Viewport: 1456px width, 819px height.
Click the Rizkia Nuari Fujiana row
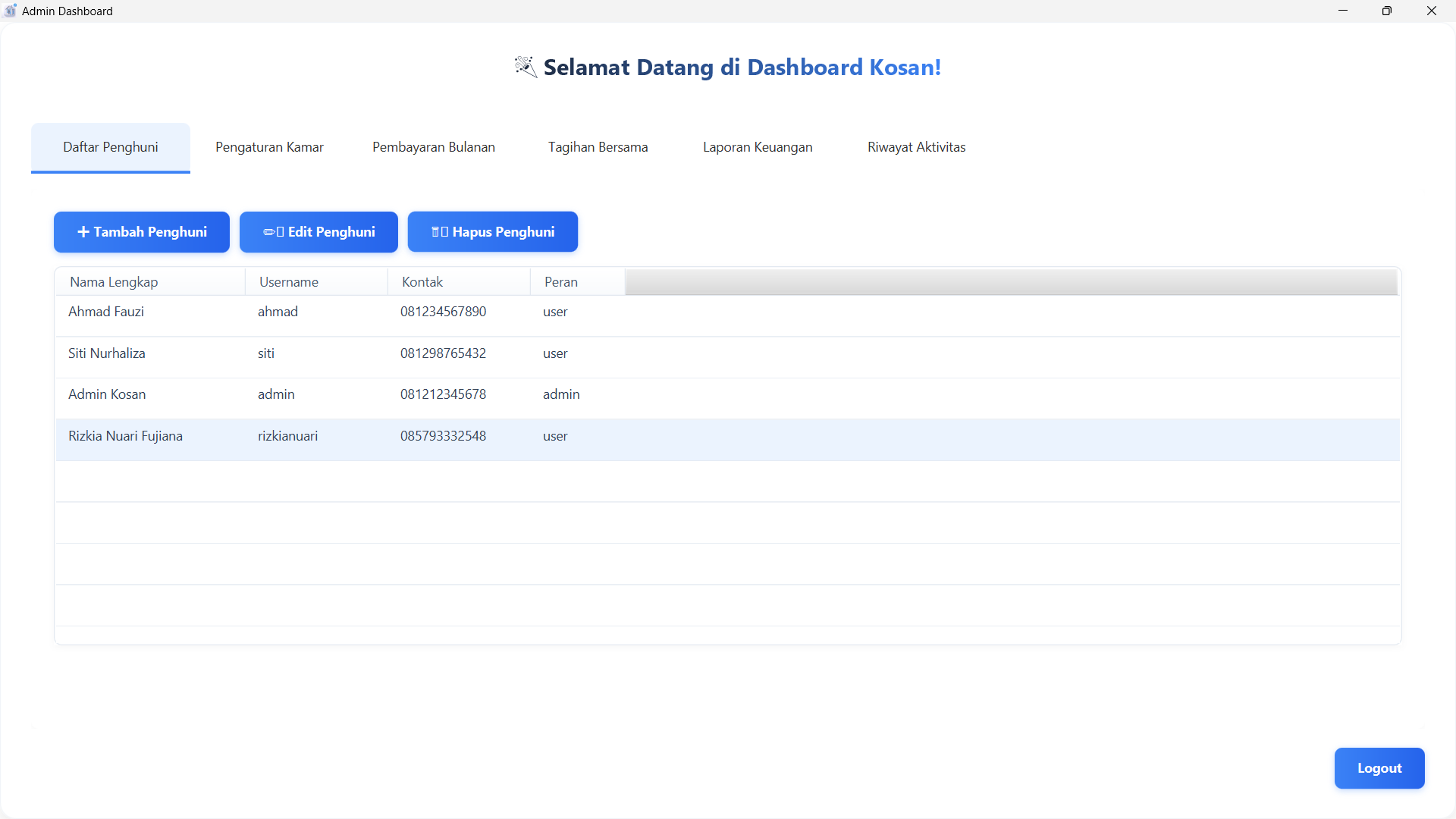(x=125, y=436)
